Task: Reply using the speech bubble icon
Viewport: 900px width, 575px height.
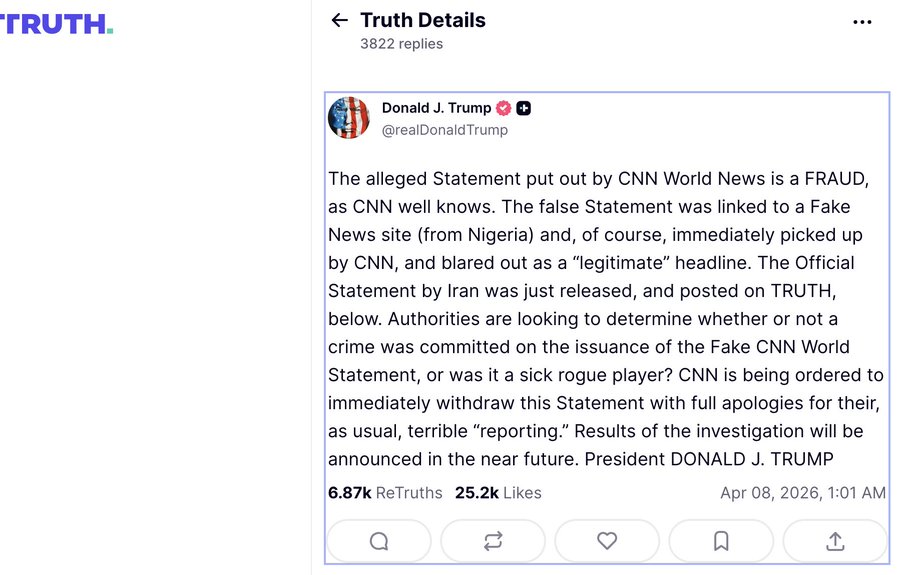Action: pyautogui.click(x=379, y=541)
